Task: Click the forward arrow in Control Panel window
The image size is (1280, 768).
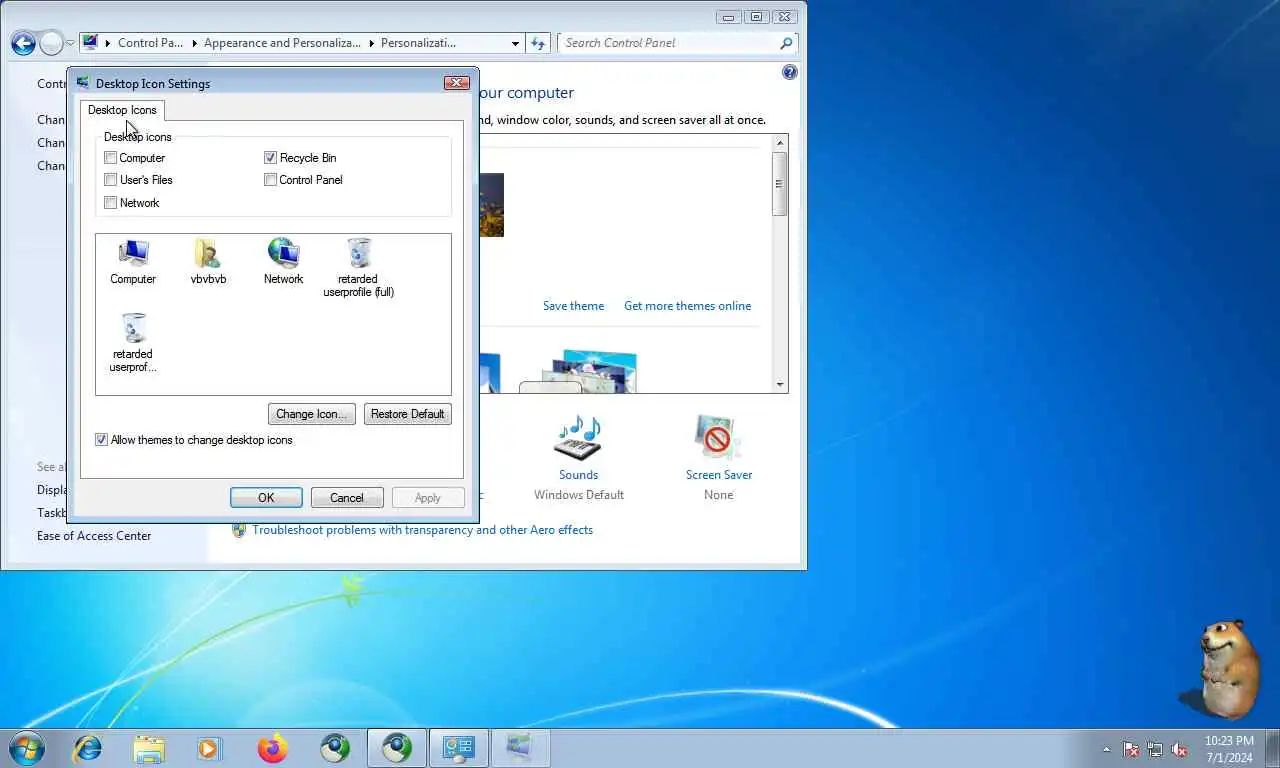Action: click(51, 43)
